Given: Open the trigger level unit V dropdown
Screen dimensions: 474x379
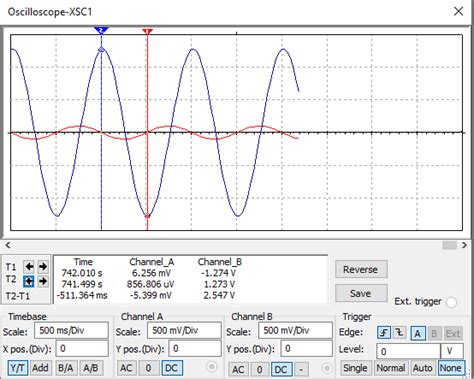Looking at the screenshot, I should point(452,351).
